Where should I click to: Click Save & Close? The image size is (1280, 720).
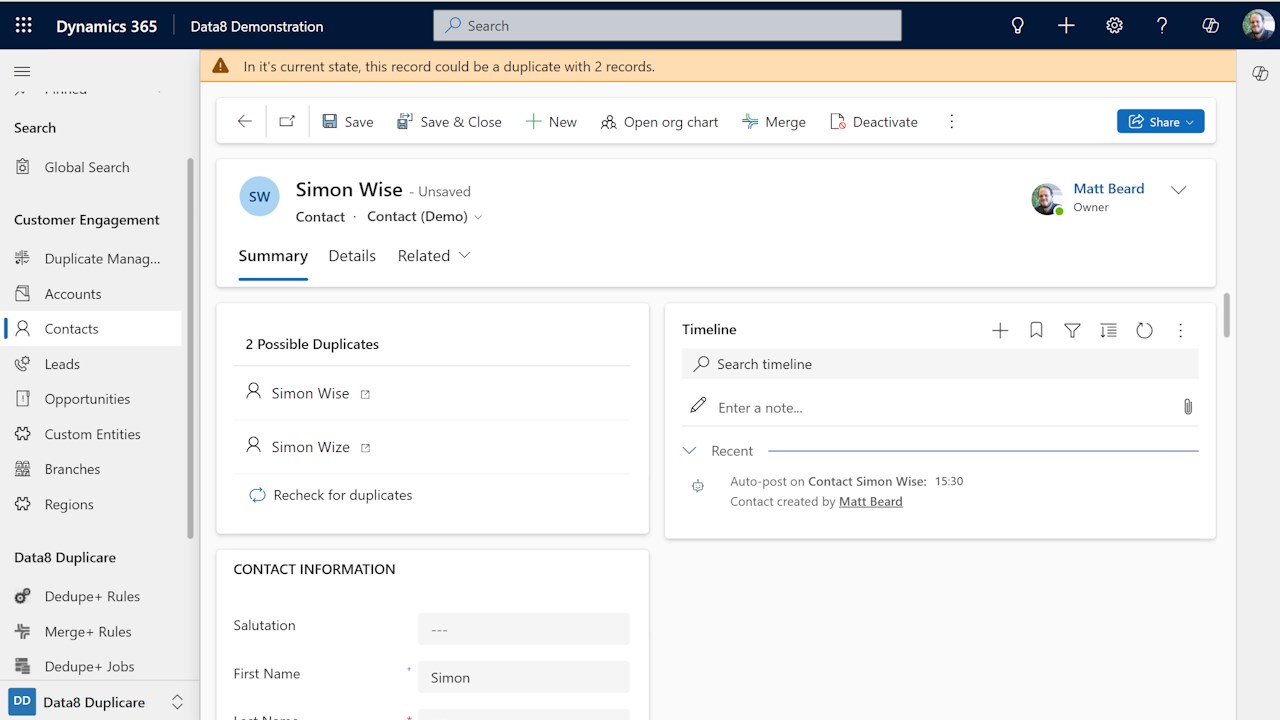(449, 121)
